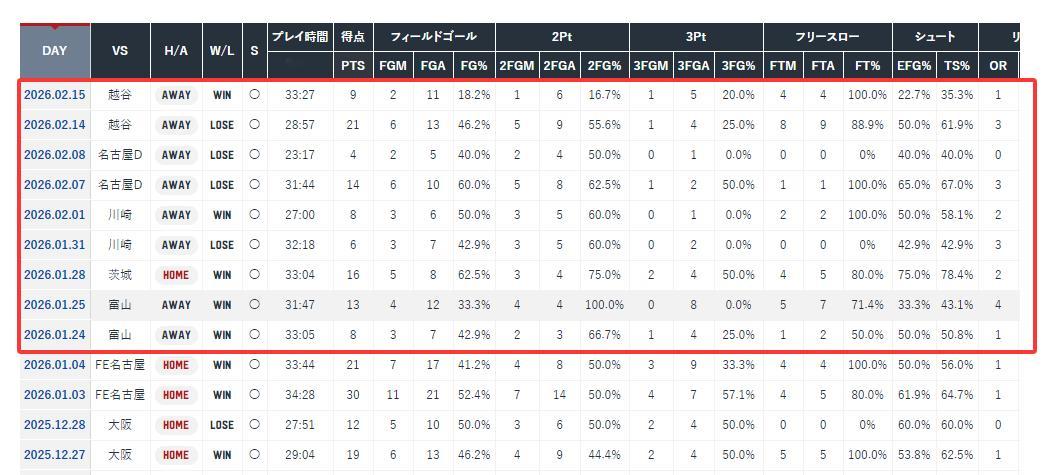Click the LOSE result for 2026.01.31 game
The image size is (1062, 475).
click(x=221, y=245)
